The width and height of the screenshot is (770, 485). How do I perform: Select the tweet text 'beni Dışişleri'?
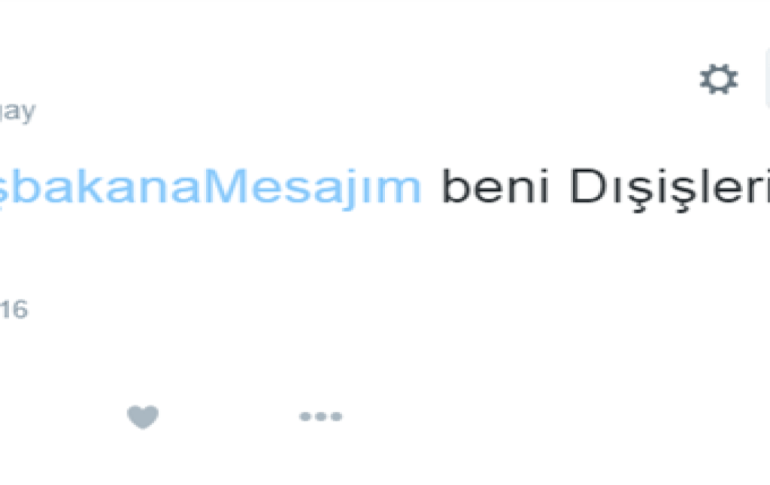pyautogui.click(x=605, y=187)
